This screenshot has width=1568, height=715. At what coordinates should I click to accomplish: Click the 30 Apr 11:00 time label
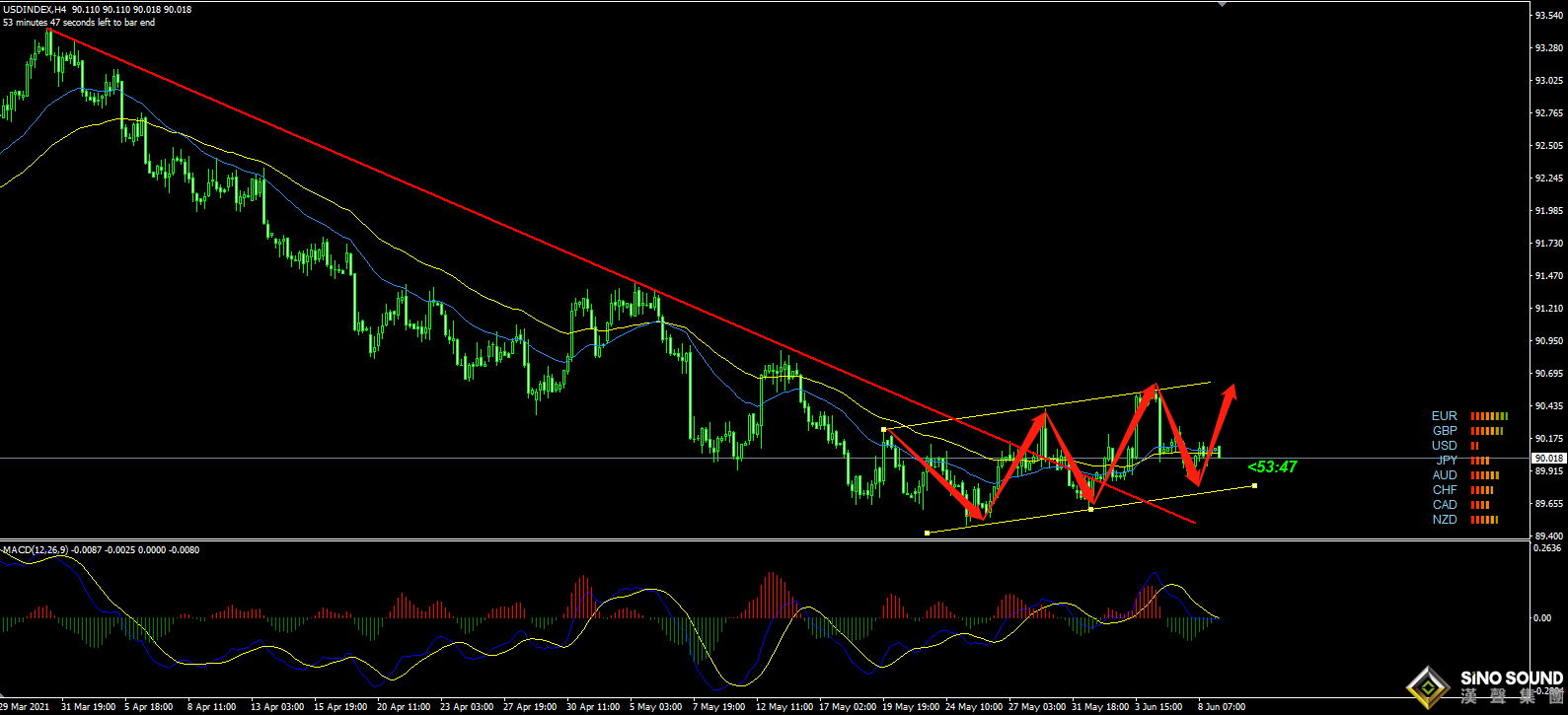pos(593,707)
